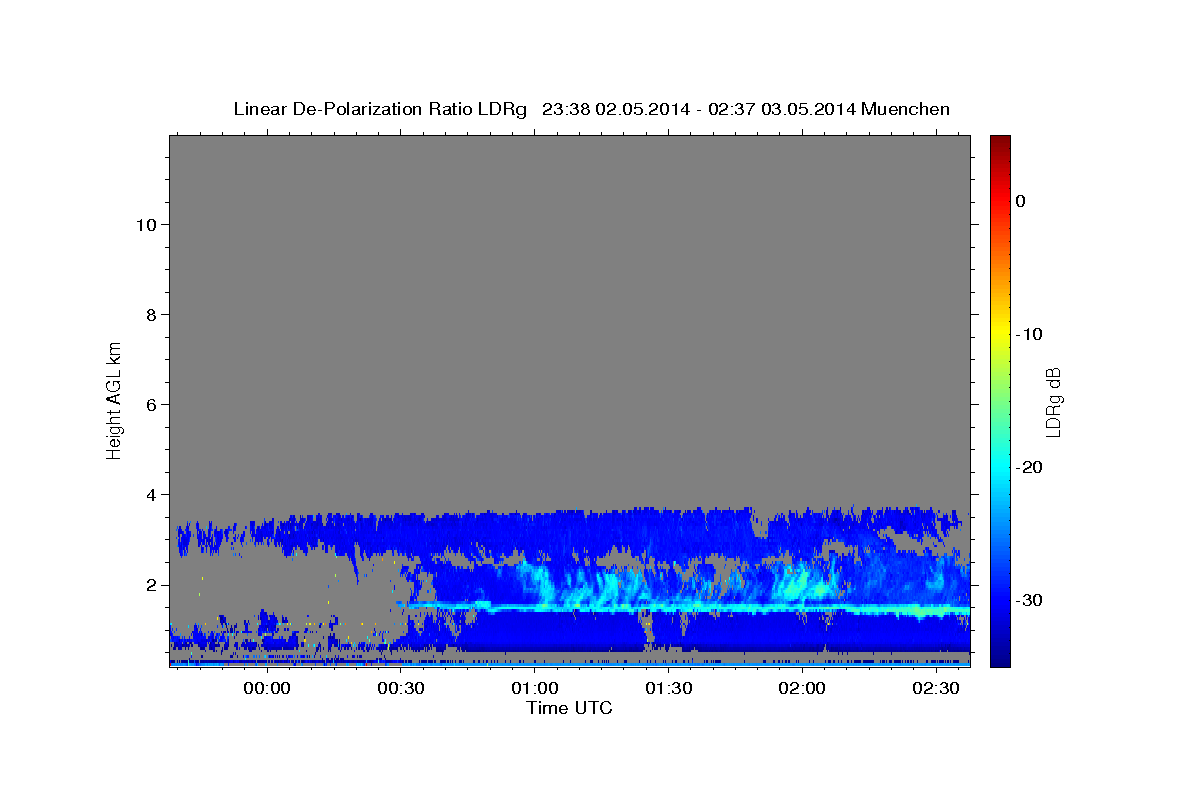Select the 02:00 time tick label
This screenshot has height=800, width=1200.
(802, 689)
